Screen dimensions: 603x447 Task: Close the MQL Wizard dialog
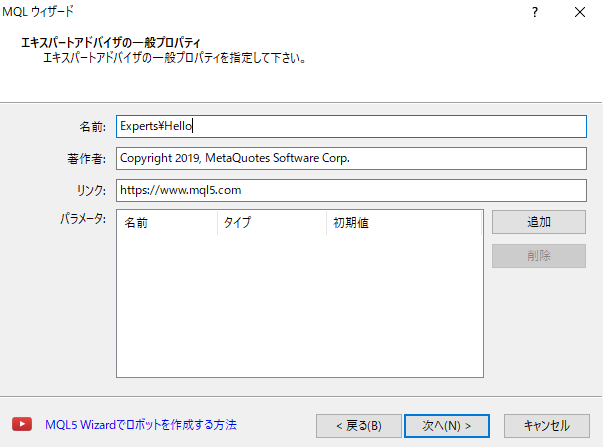[x=580, y=12]
